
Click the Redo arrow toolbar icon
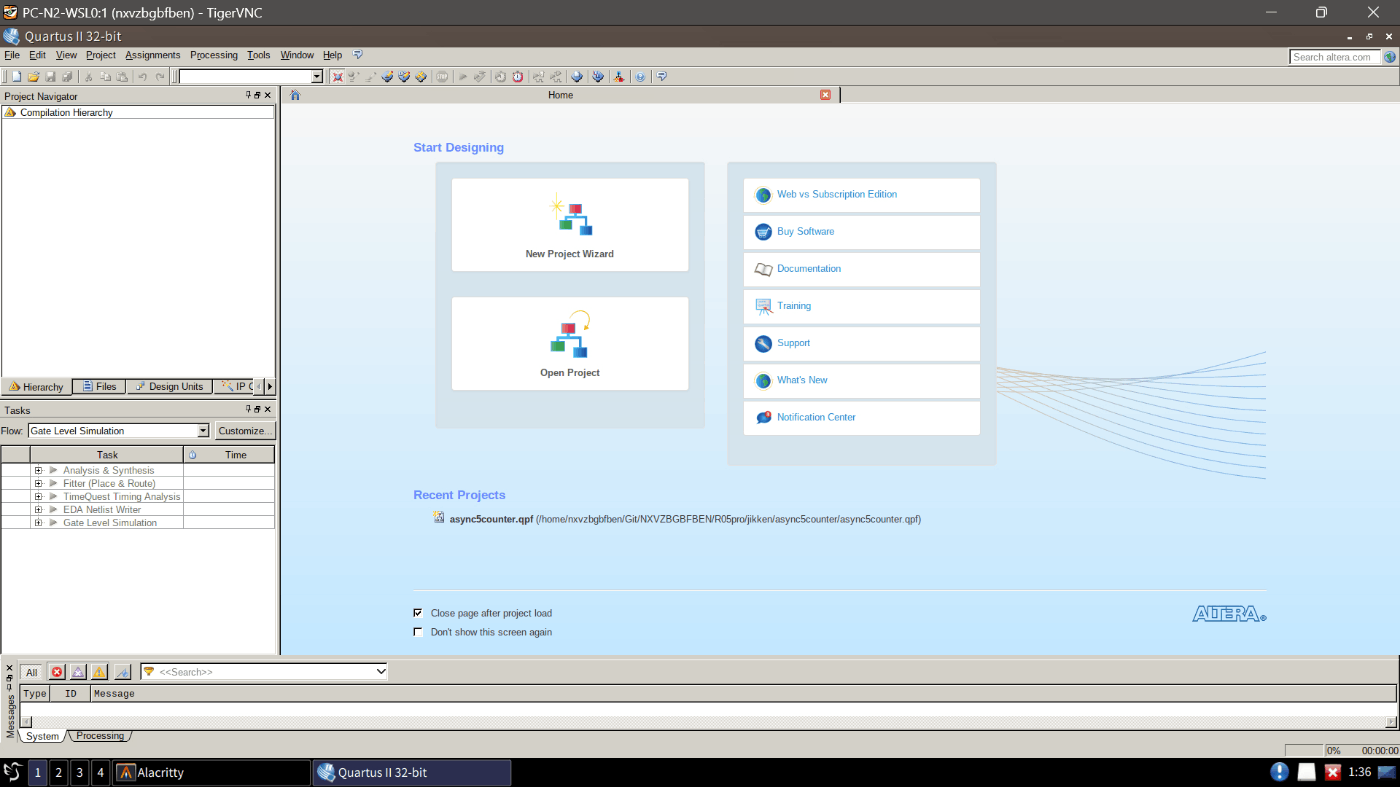pos(160,76)
